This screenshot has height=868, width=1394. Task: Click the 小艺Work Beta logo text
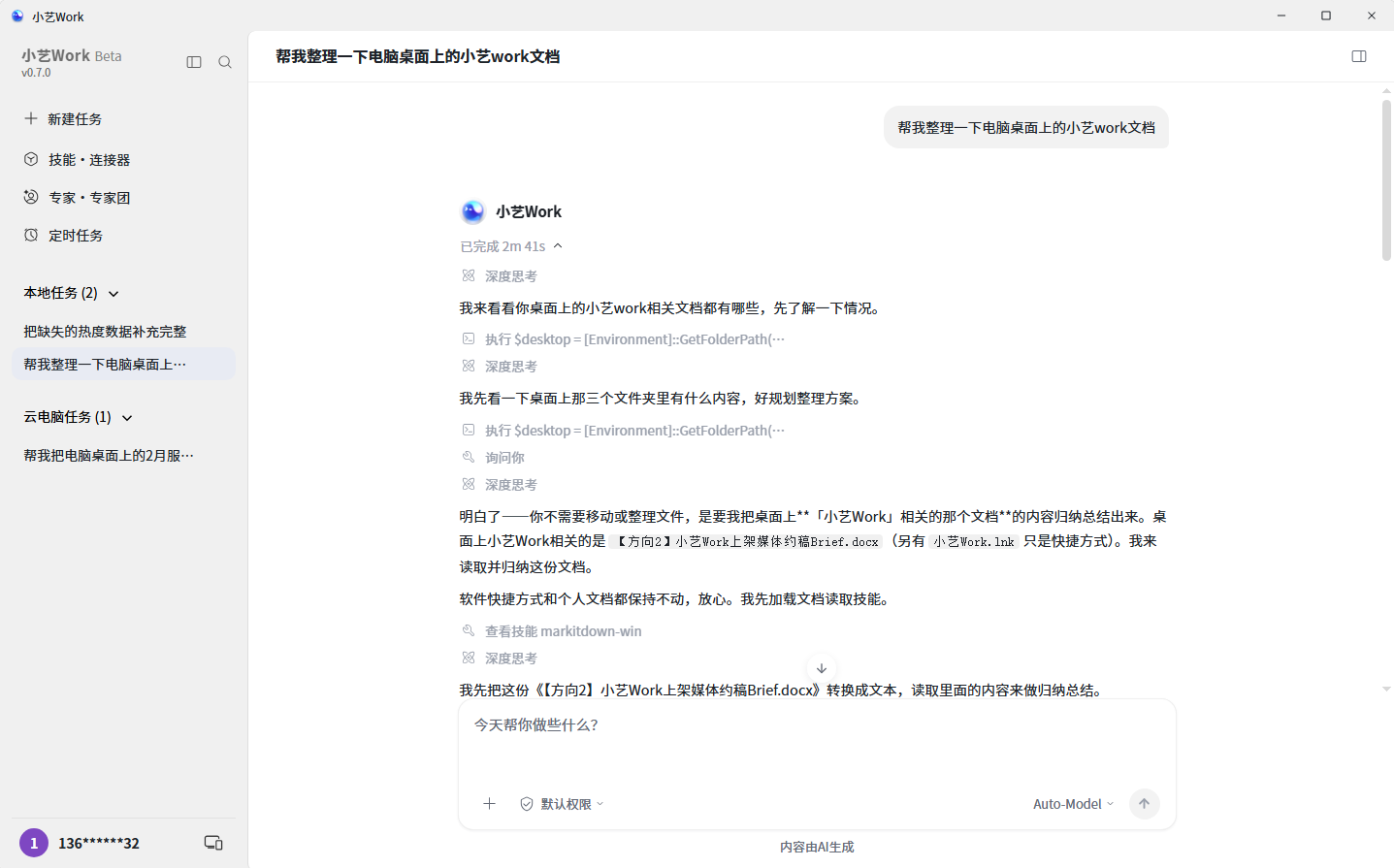coord(72,56)
